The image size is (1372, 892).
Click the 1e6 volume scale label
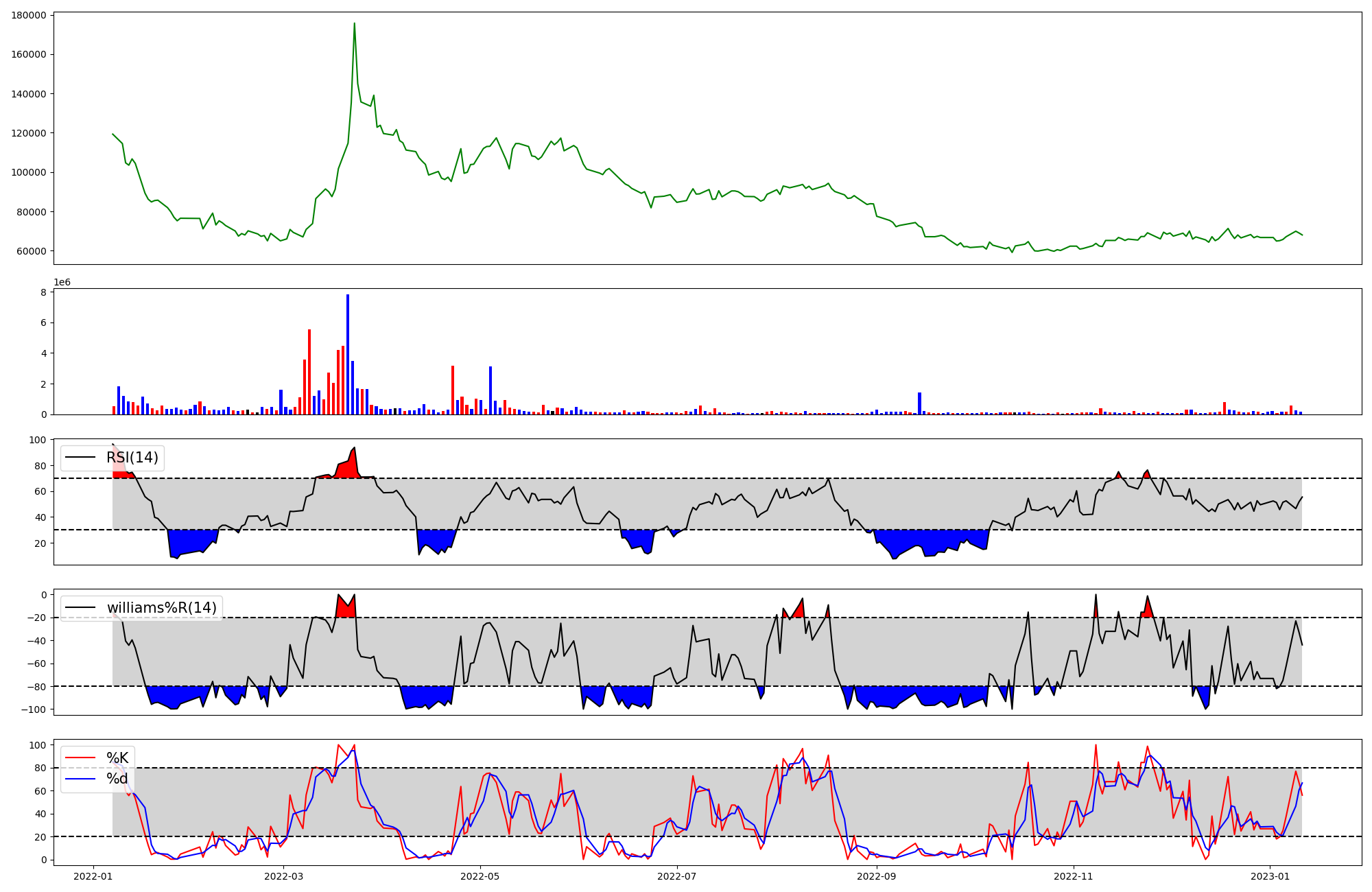click(62, 283)
